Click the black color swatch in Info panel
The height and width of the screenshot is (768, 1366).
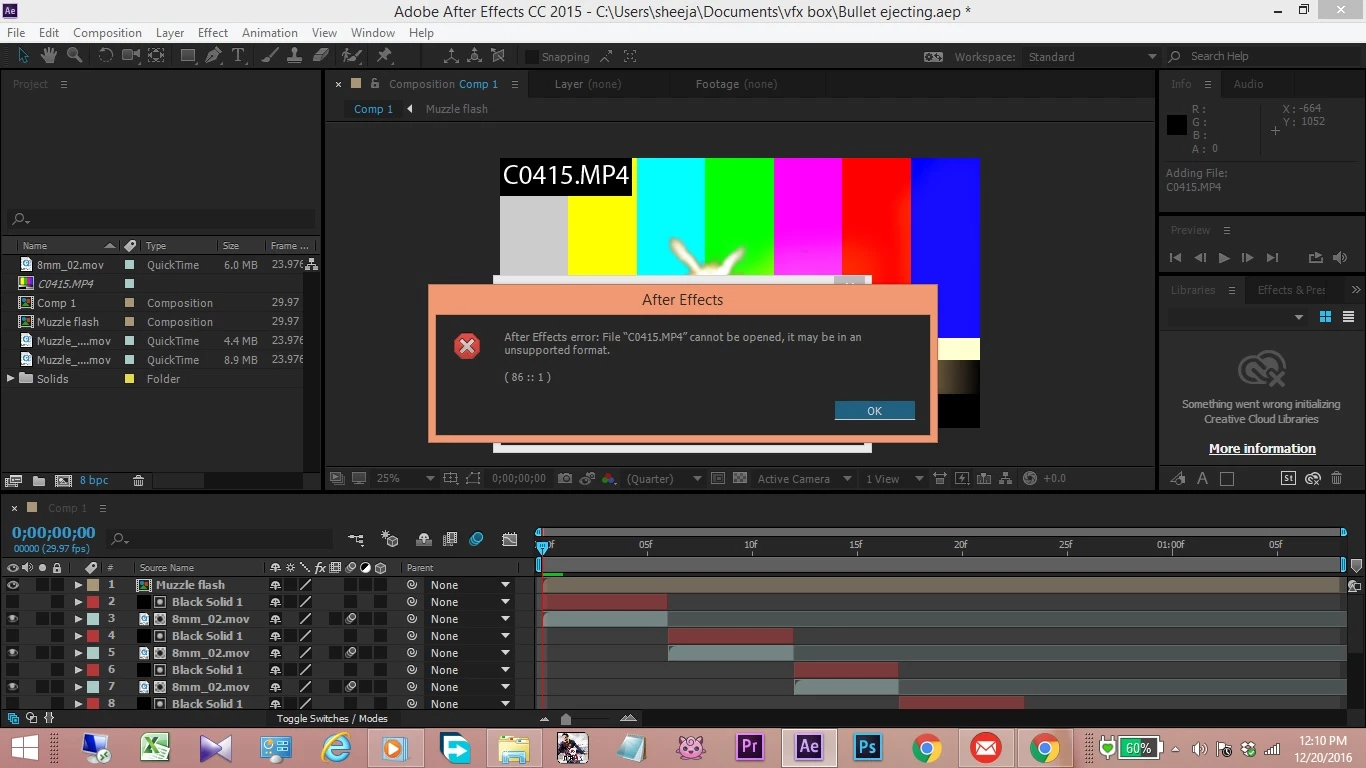(1177, 125)
